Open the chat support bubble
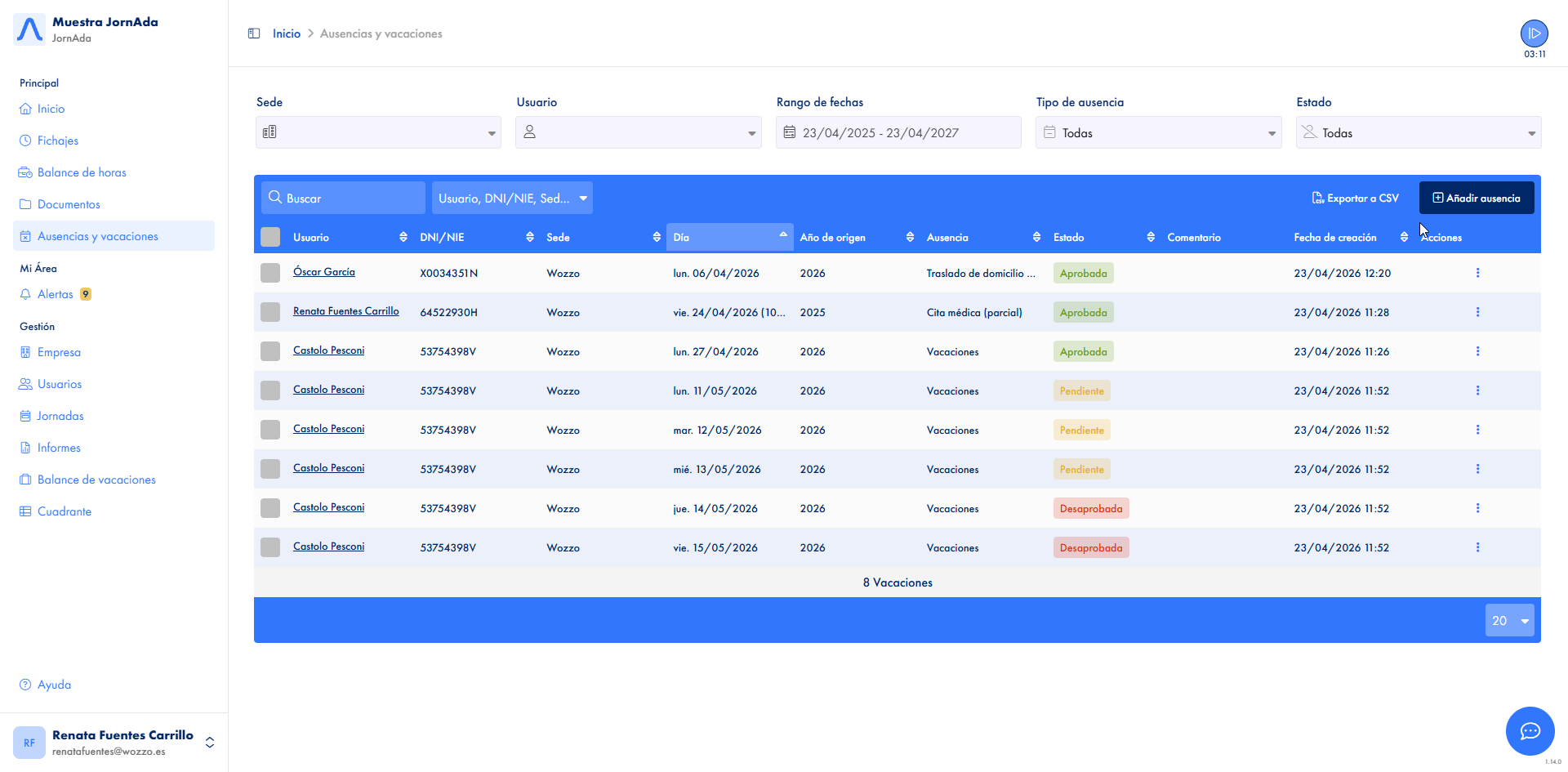The height and width of the screenshot is (772, 1568). tap(1530, 731)
